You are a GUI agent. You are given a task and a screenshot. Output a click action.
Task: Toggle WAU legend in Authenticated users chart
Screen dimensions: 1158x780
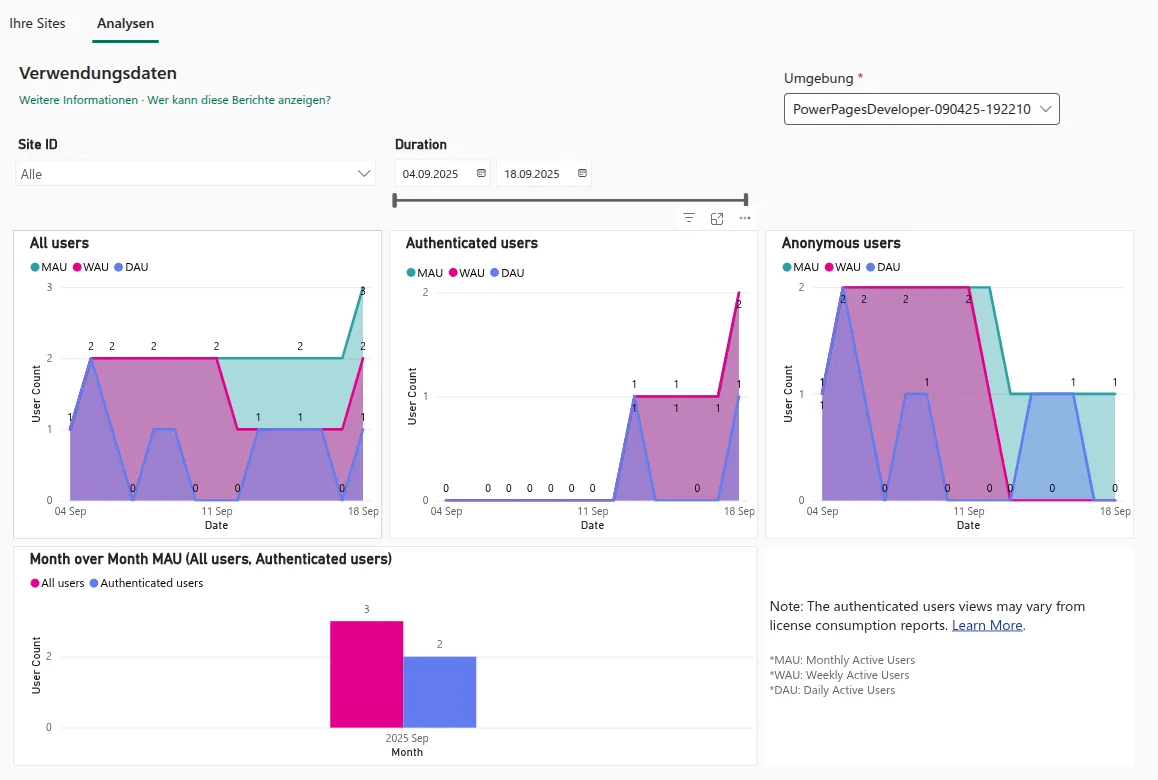[467, 273]
